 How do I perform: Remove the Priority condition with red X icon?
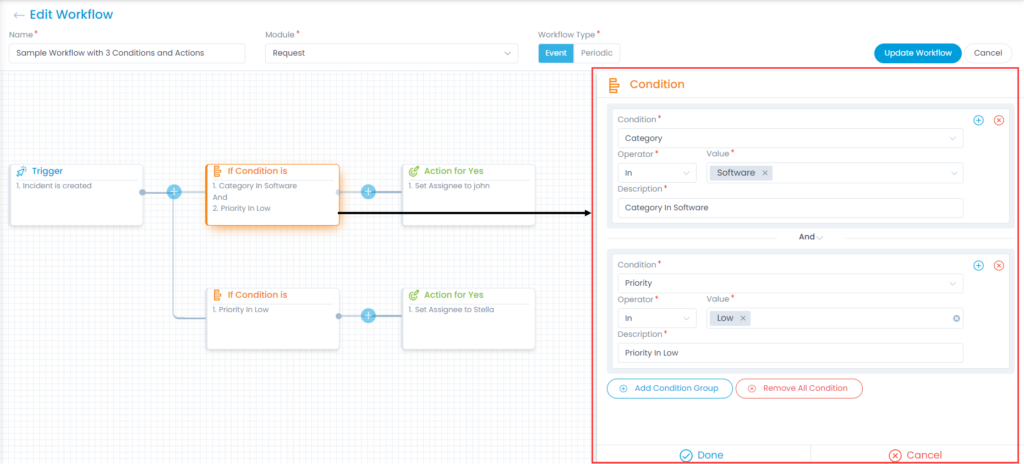[998, 266]
